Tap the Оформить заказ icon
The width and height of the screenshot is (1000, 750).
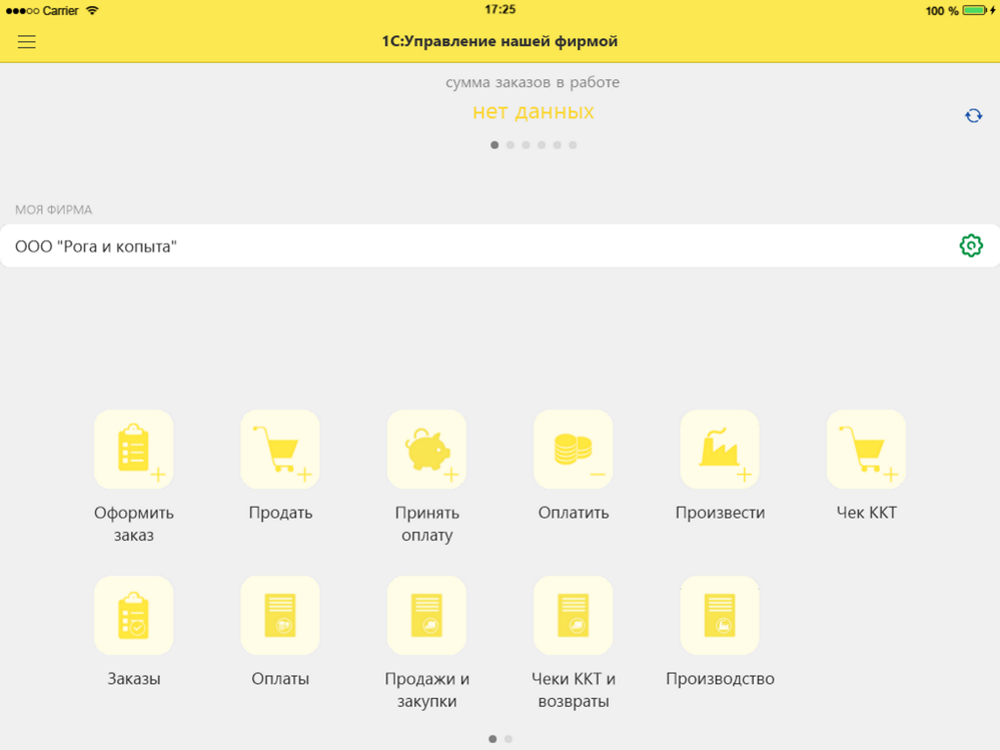tap(134, 449)
